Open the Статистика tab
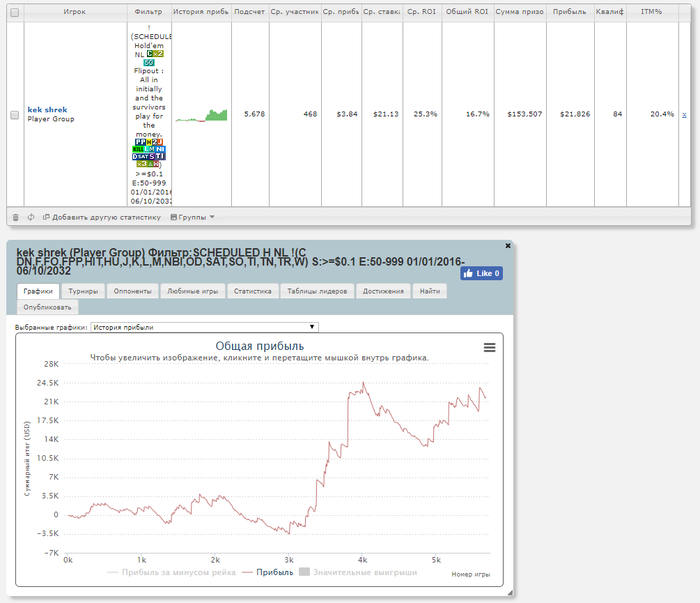700x603 pixels. click(253, 291)
